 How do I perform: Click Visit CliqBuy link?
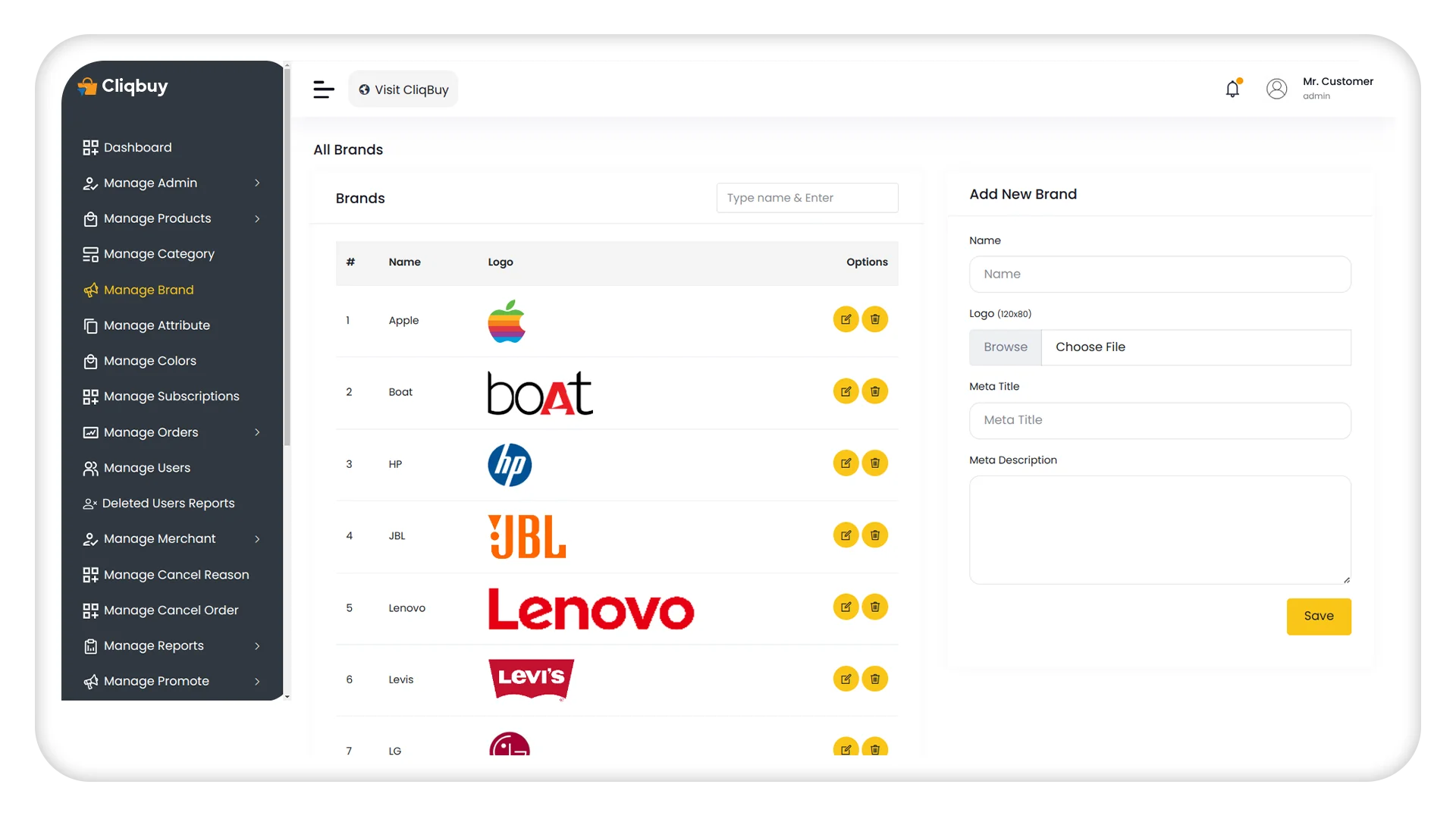(x=403, y=89)
